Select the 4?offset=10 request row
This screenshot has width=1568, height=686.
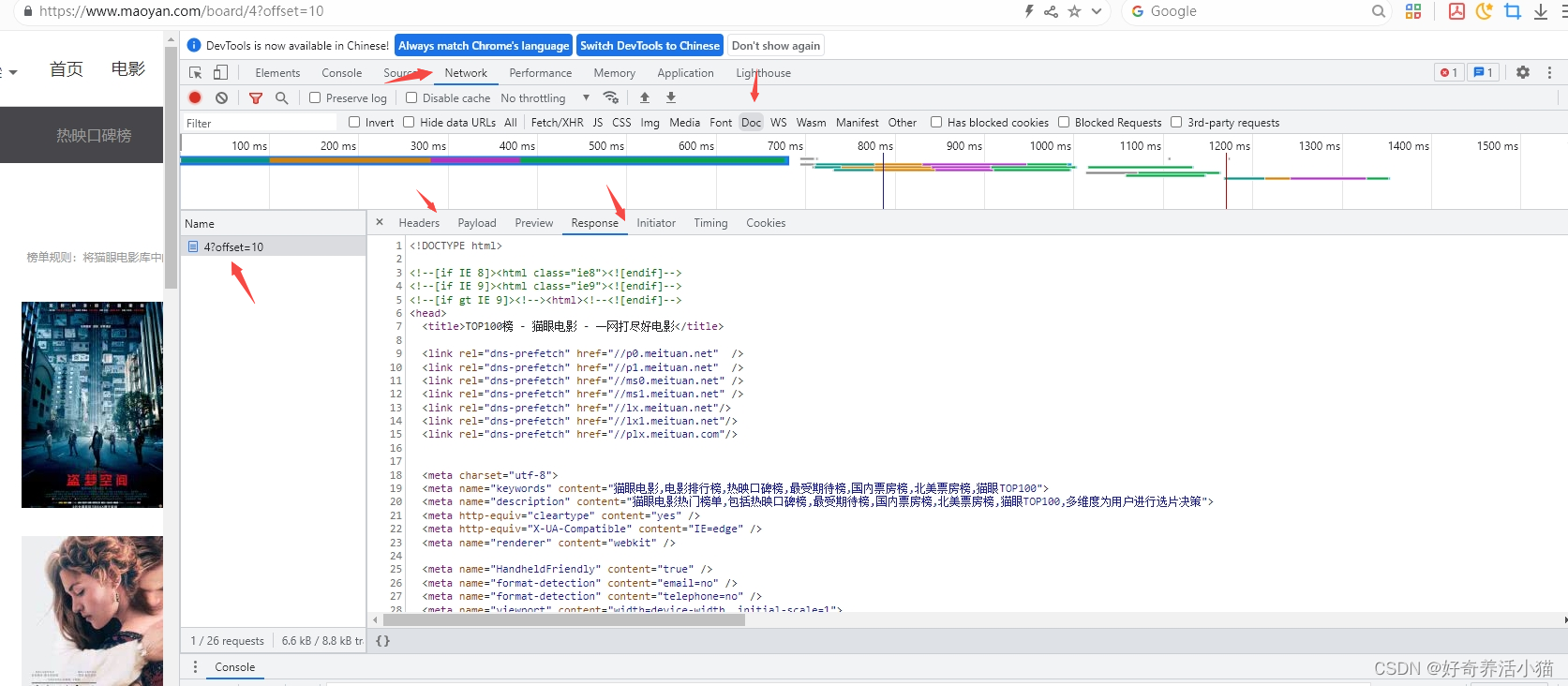(273, 246)
